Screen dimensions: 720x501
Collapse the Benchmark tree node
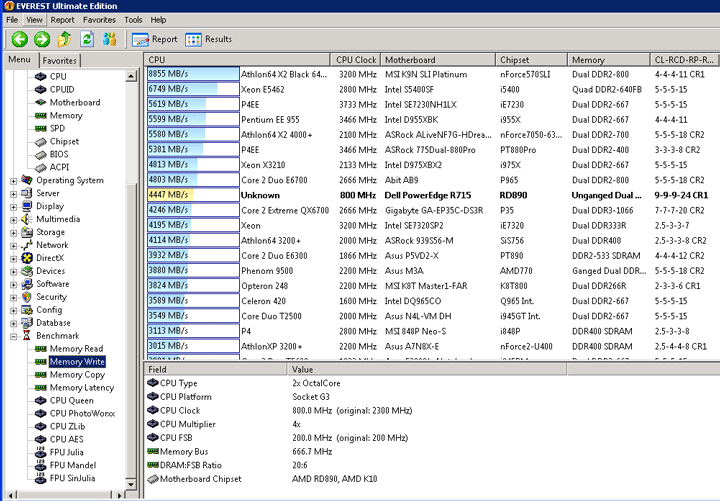(x=13, y=337)
